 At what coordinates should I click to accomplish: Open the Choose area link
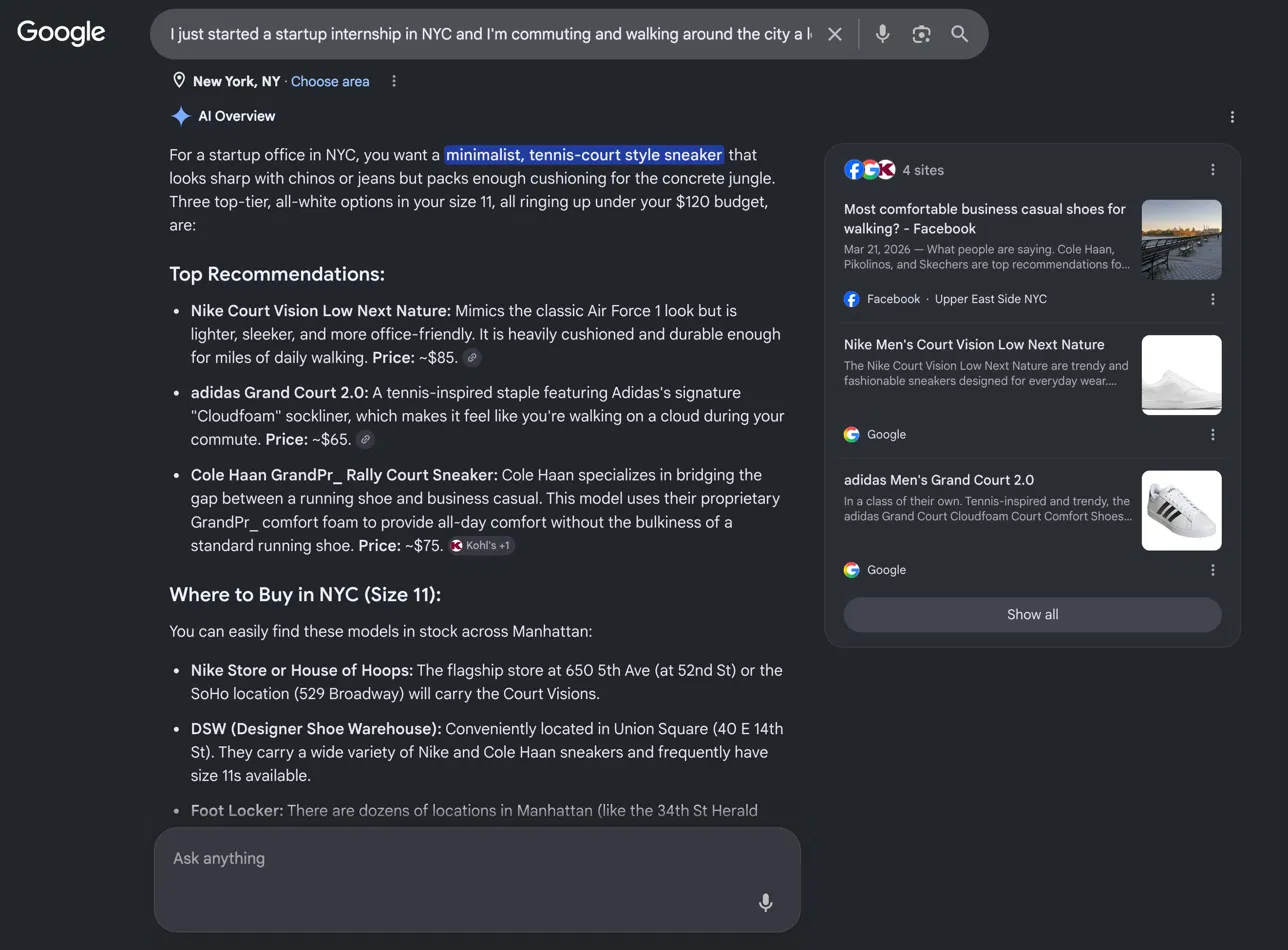click(330, 81)
